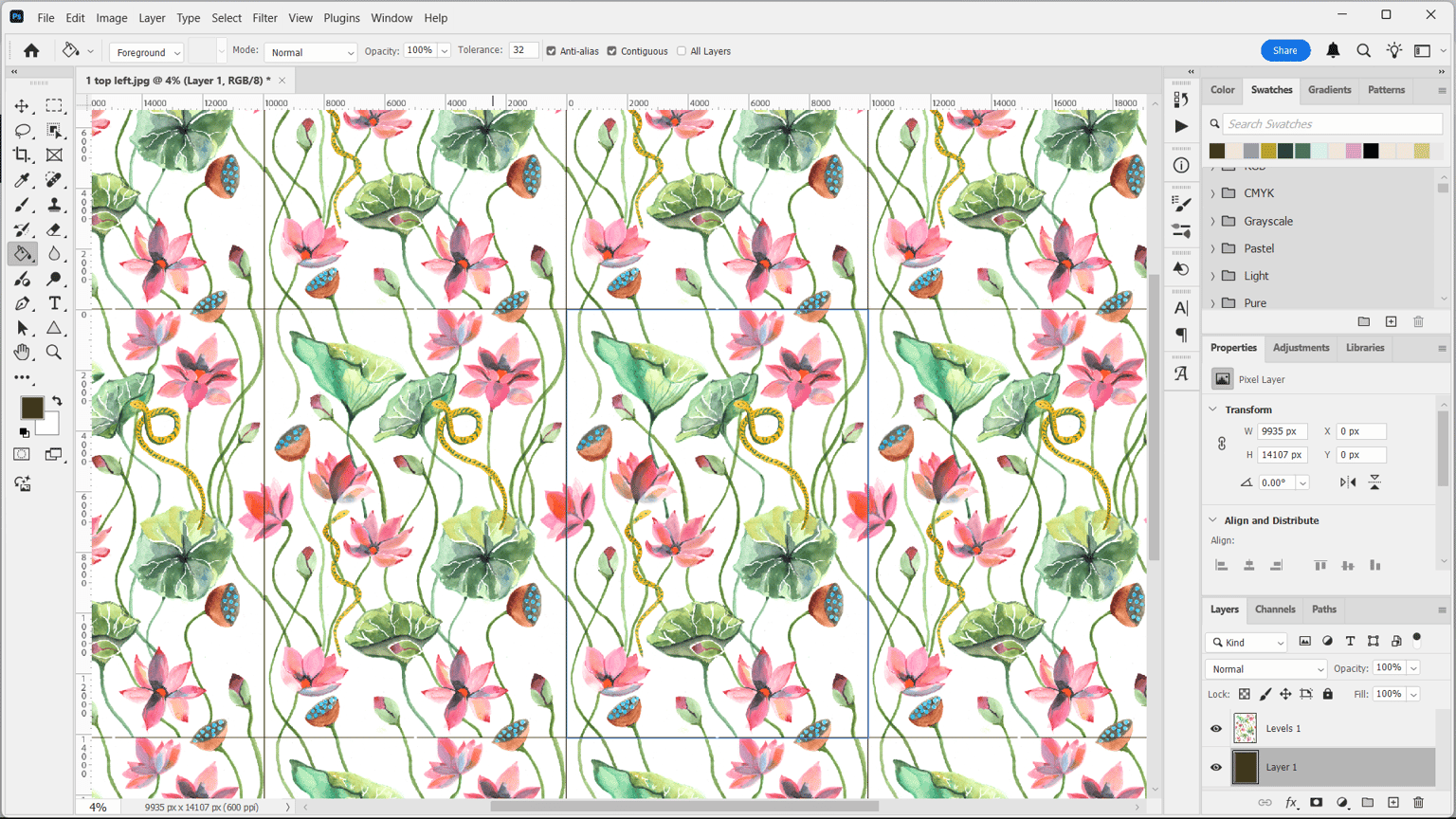
Task: Click the Share button
Action: (1285, 50)
